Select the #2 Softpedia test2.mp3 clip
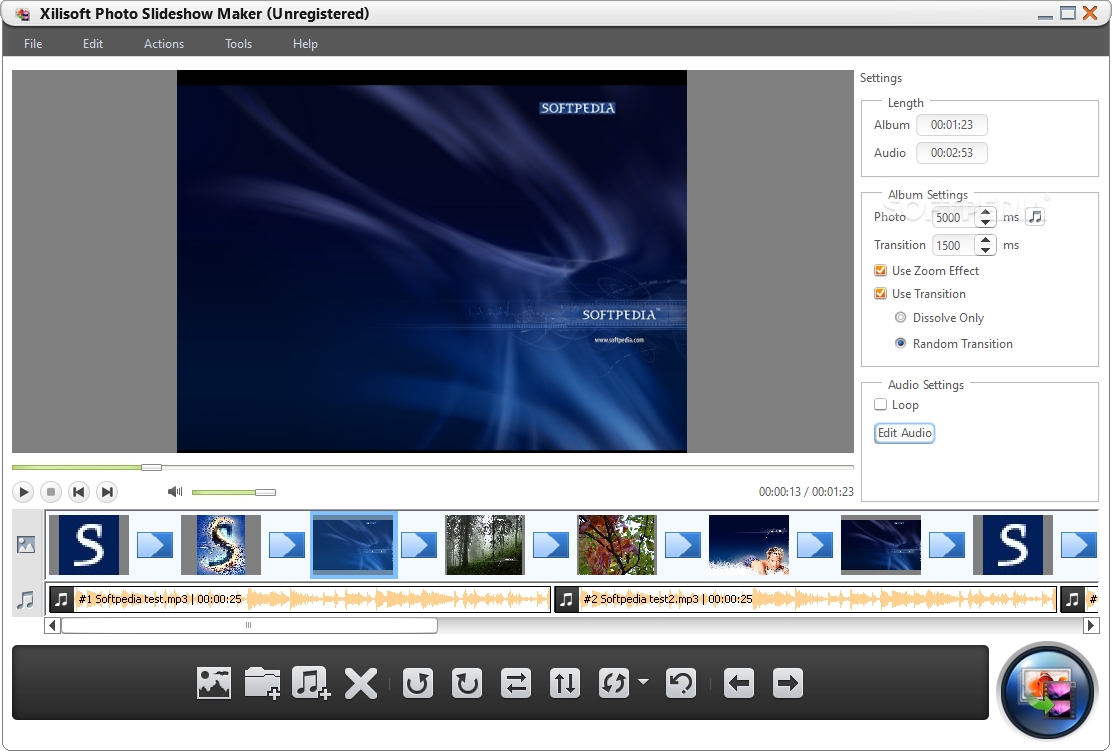The image size is (1112, 751). 805,599
